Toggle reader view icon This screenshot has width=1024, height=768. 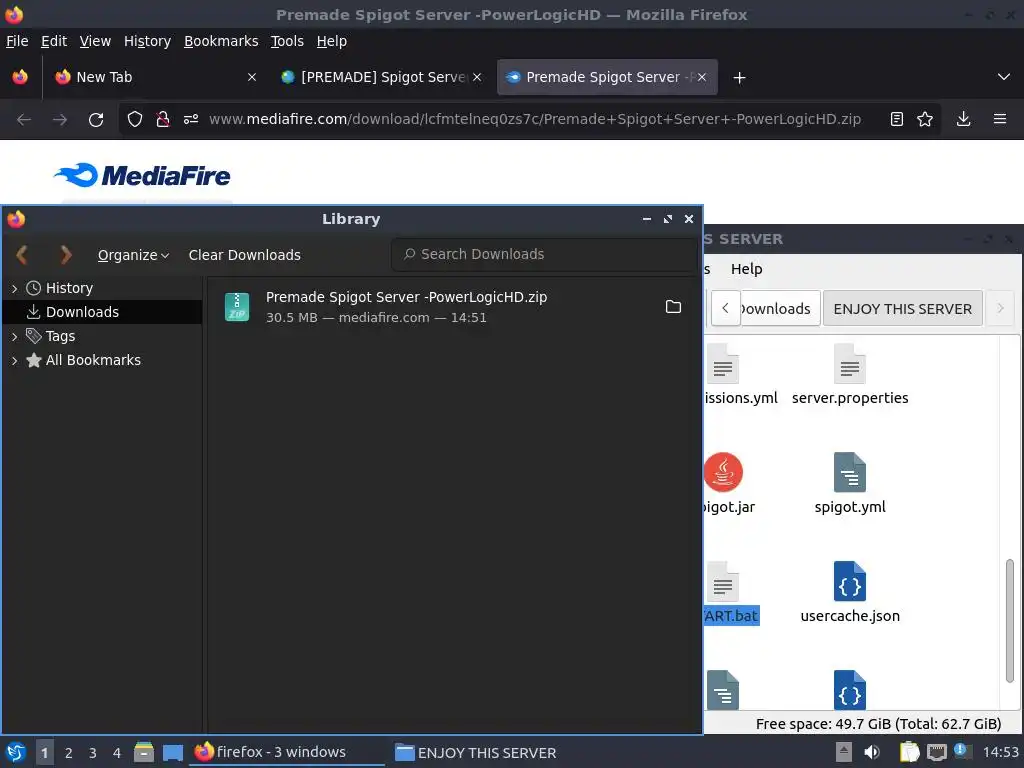pyautogui.click(x=897, y=120)
